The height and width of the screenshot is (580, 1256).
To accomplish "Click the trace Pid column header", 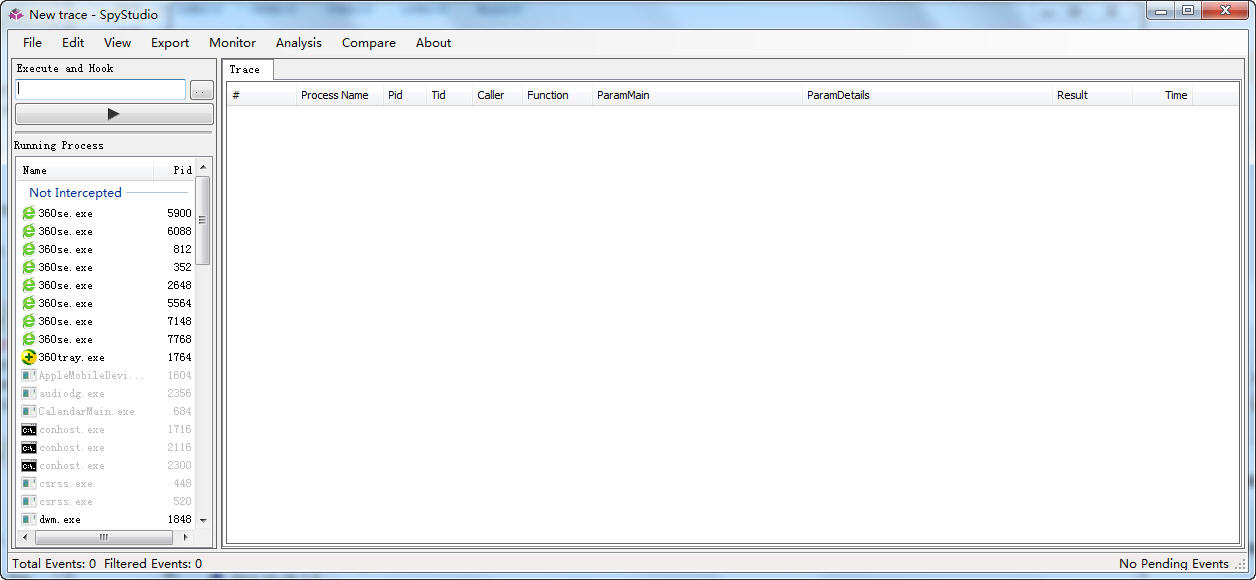I will pyautogui.click(x=406, y=95).
